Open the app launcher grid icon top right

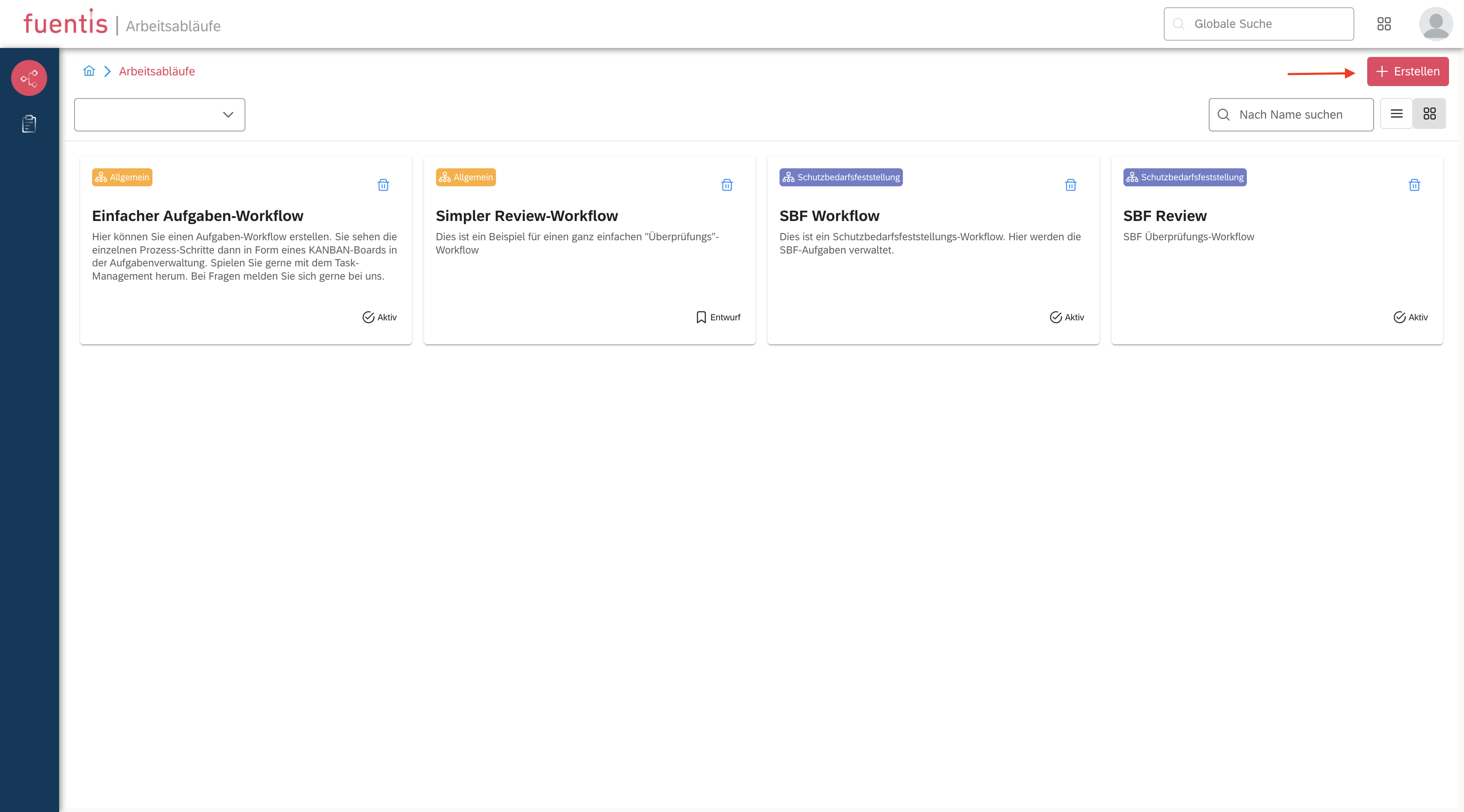(1384, 23)
